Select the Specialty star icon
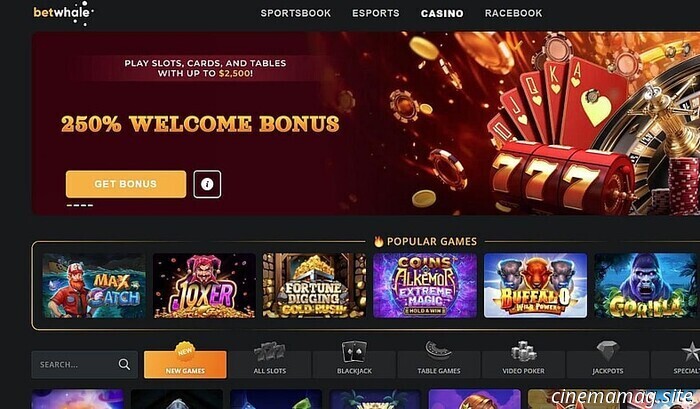The height and width of the screenshot is (409, 700). pyautogui.click(x=691, y=352)
